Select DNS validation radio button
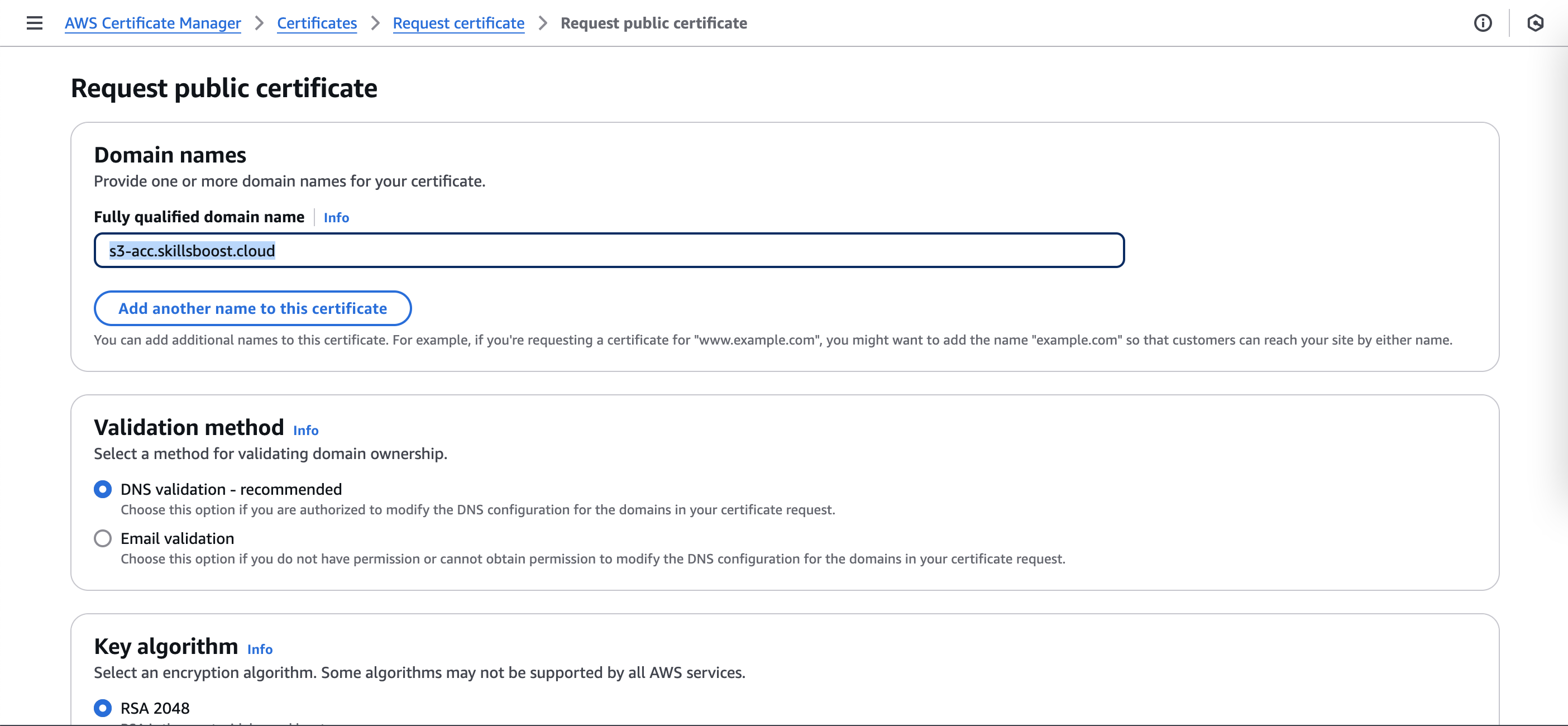This screenshot has height=726, width=1568. click(103, 489)
